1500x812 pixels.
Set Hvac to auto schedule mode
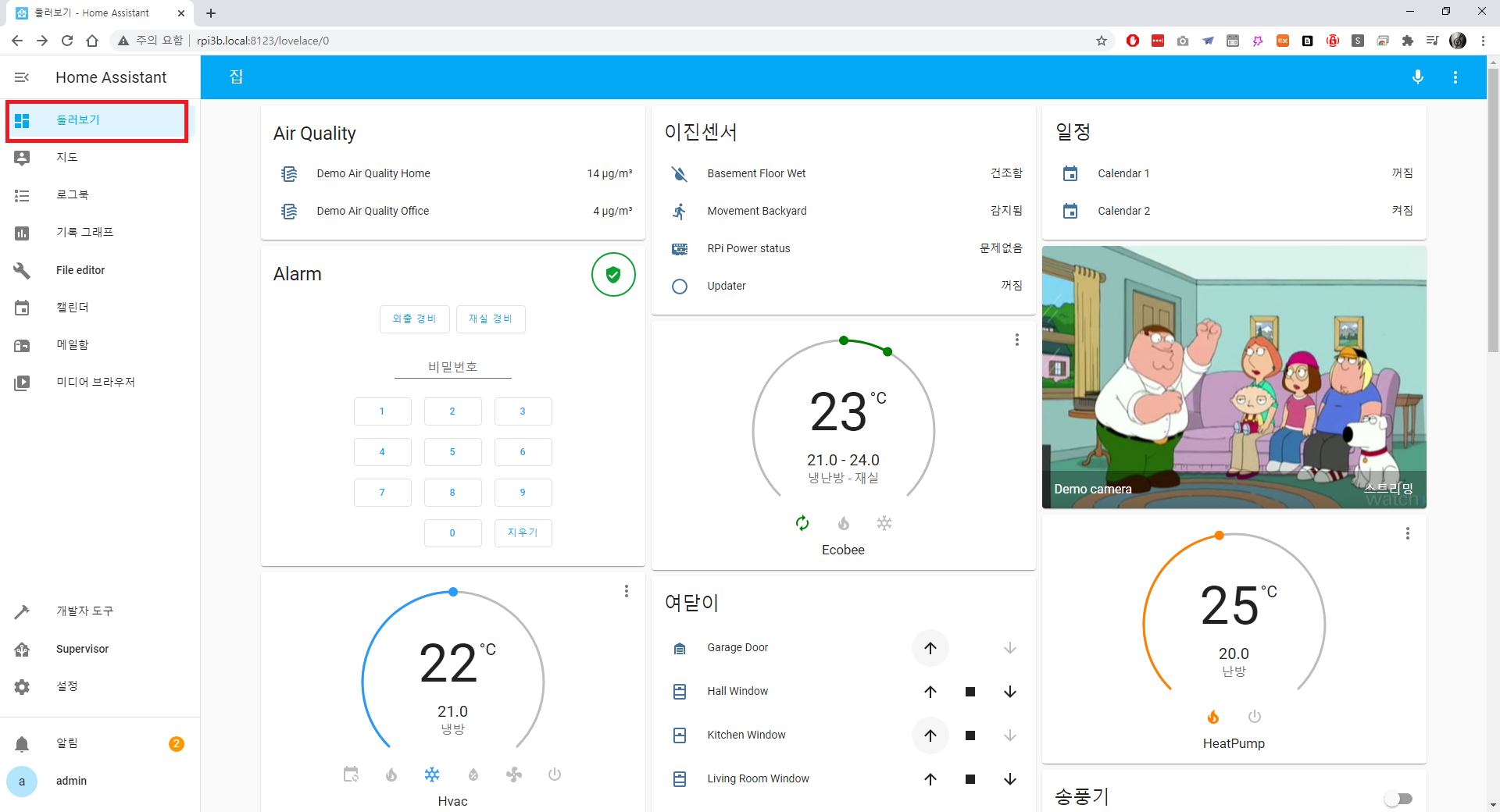point(351,775)
